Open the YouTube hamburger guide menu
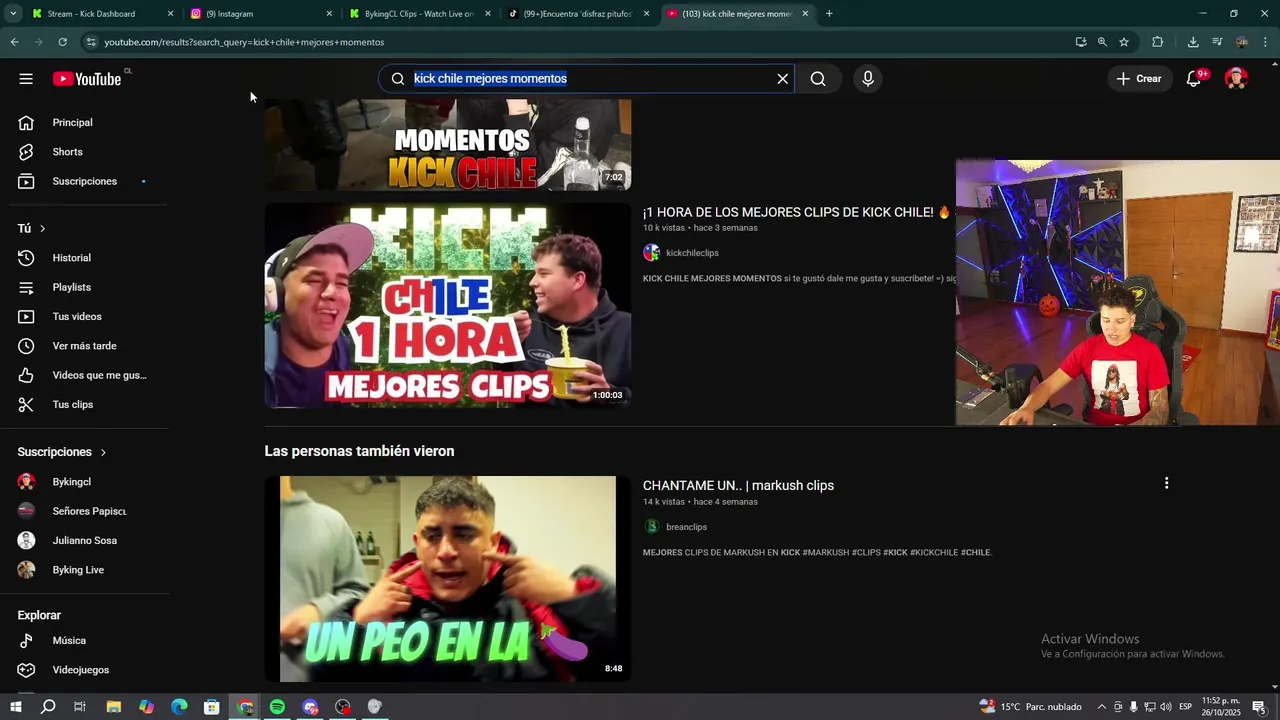Image resolution: width=1280 pixels, height=720 pixels. 26,79
